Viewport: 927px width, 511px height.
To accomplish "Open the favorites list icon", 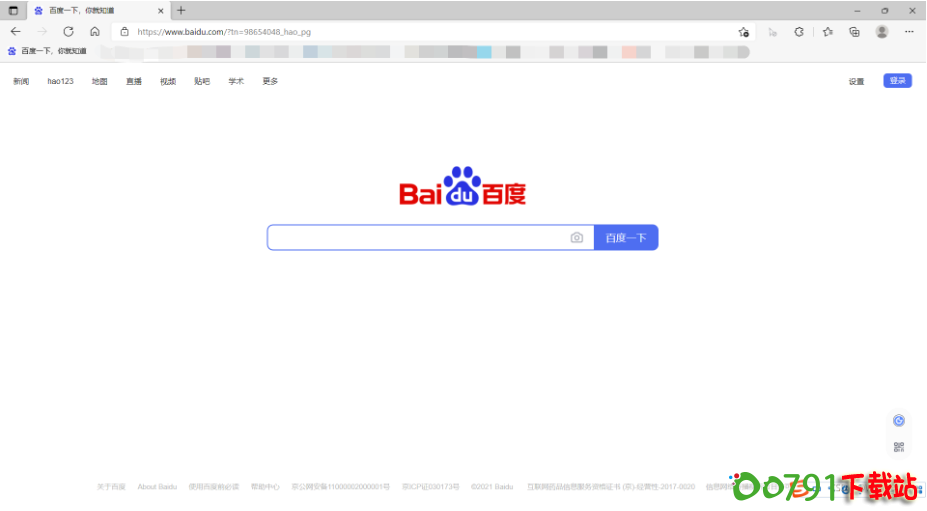I will pyautogui.click(x=827, y=32).
